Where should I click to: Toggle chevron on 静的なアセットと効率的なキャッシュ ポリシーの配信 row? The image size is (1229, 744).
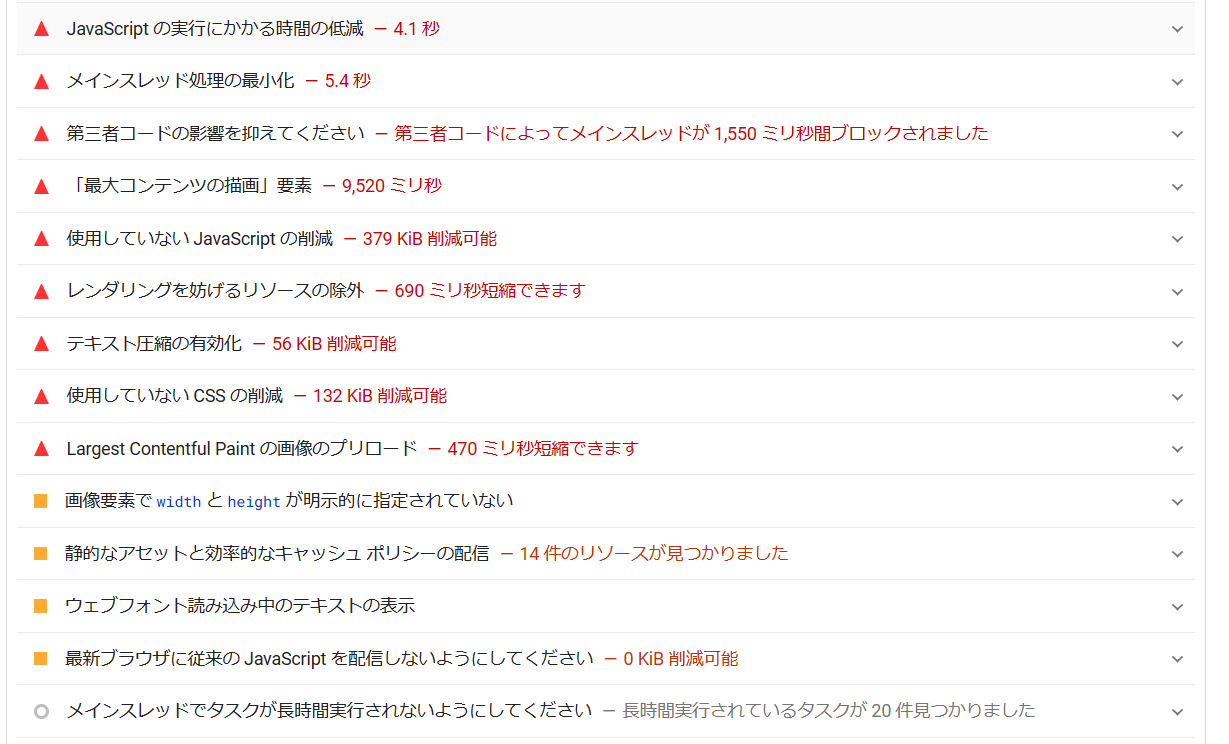point(1177,554)
